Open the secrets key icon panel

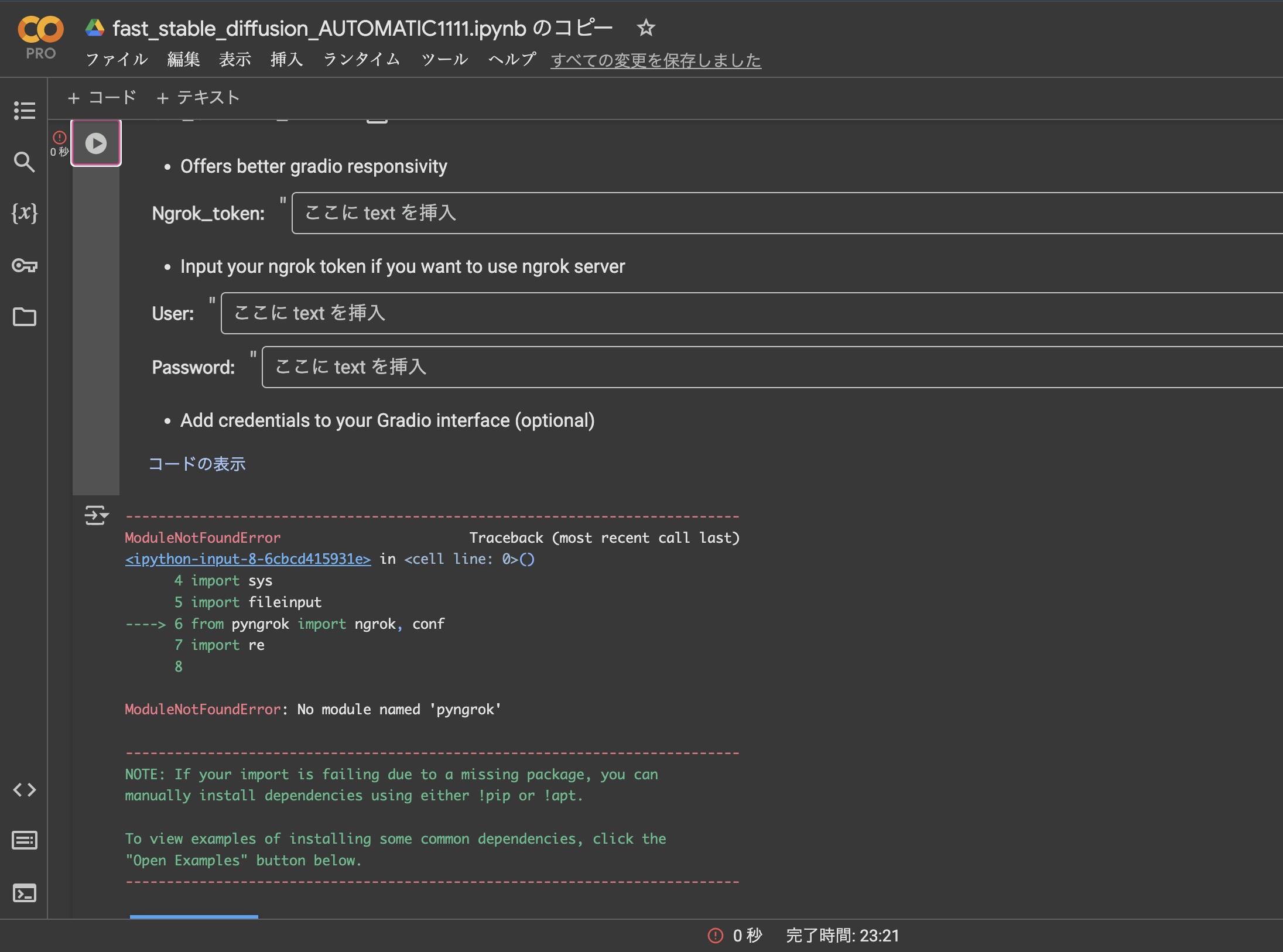coord(25,266)
